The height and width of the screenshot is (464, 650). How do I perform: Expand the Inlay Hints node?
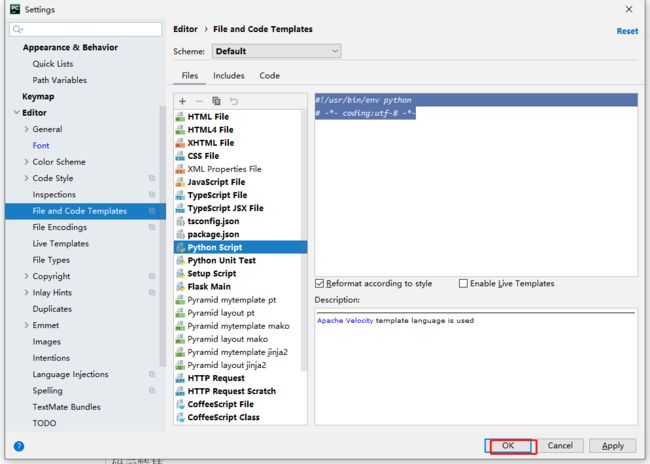[27, 293]
